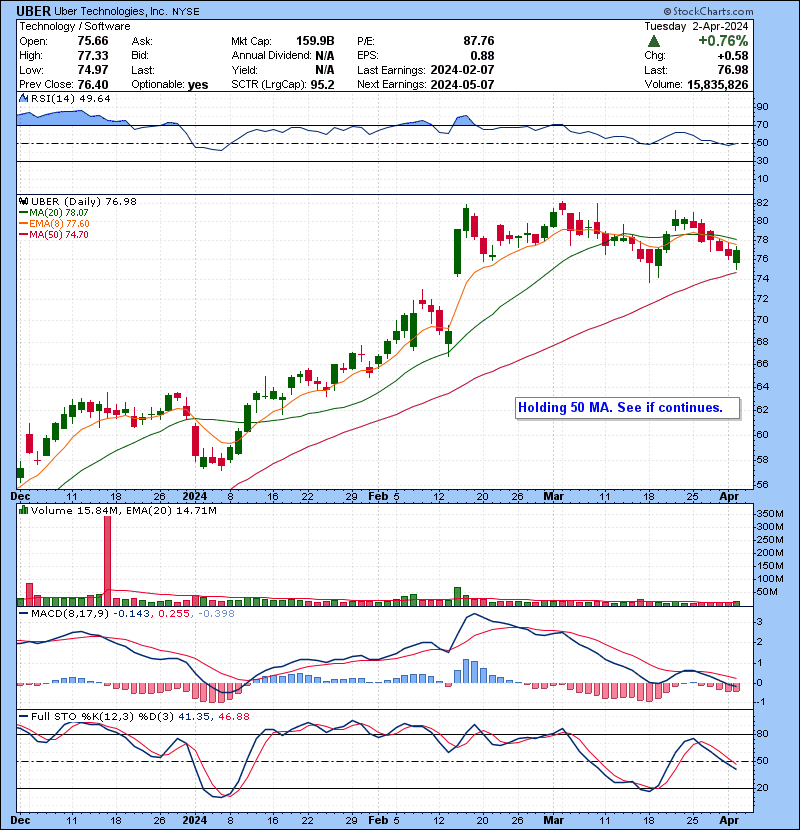Image resolution: width=800 pixels, height=830 pixels.
Task: Click the MA(50) 74.70 legend text
Action: click(59, 235)
